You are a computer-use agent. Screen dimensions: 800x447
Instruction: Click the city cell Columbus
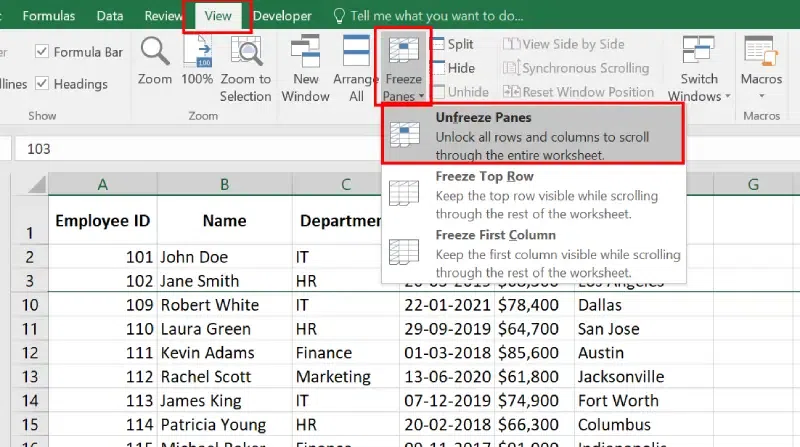644,425
